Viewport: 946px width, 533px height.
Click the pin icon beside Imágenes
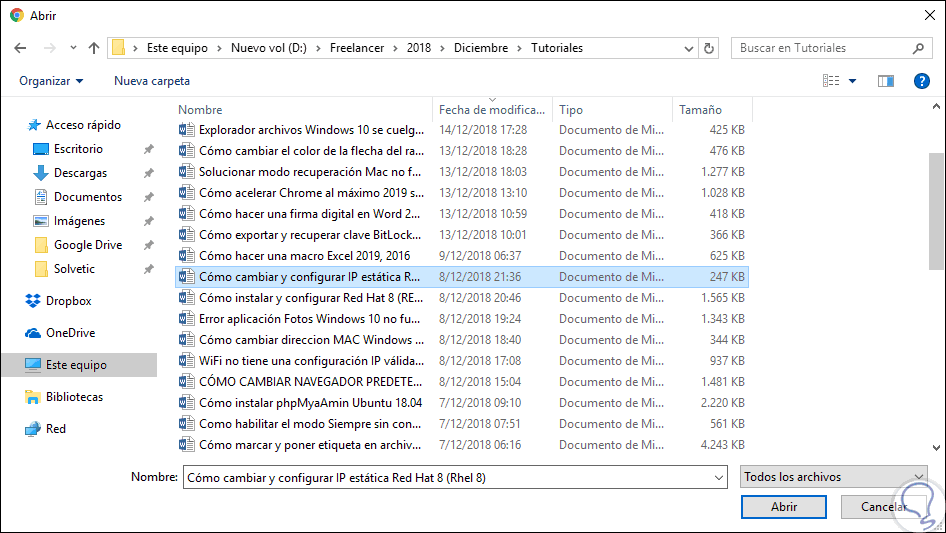148,222
